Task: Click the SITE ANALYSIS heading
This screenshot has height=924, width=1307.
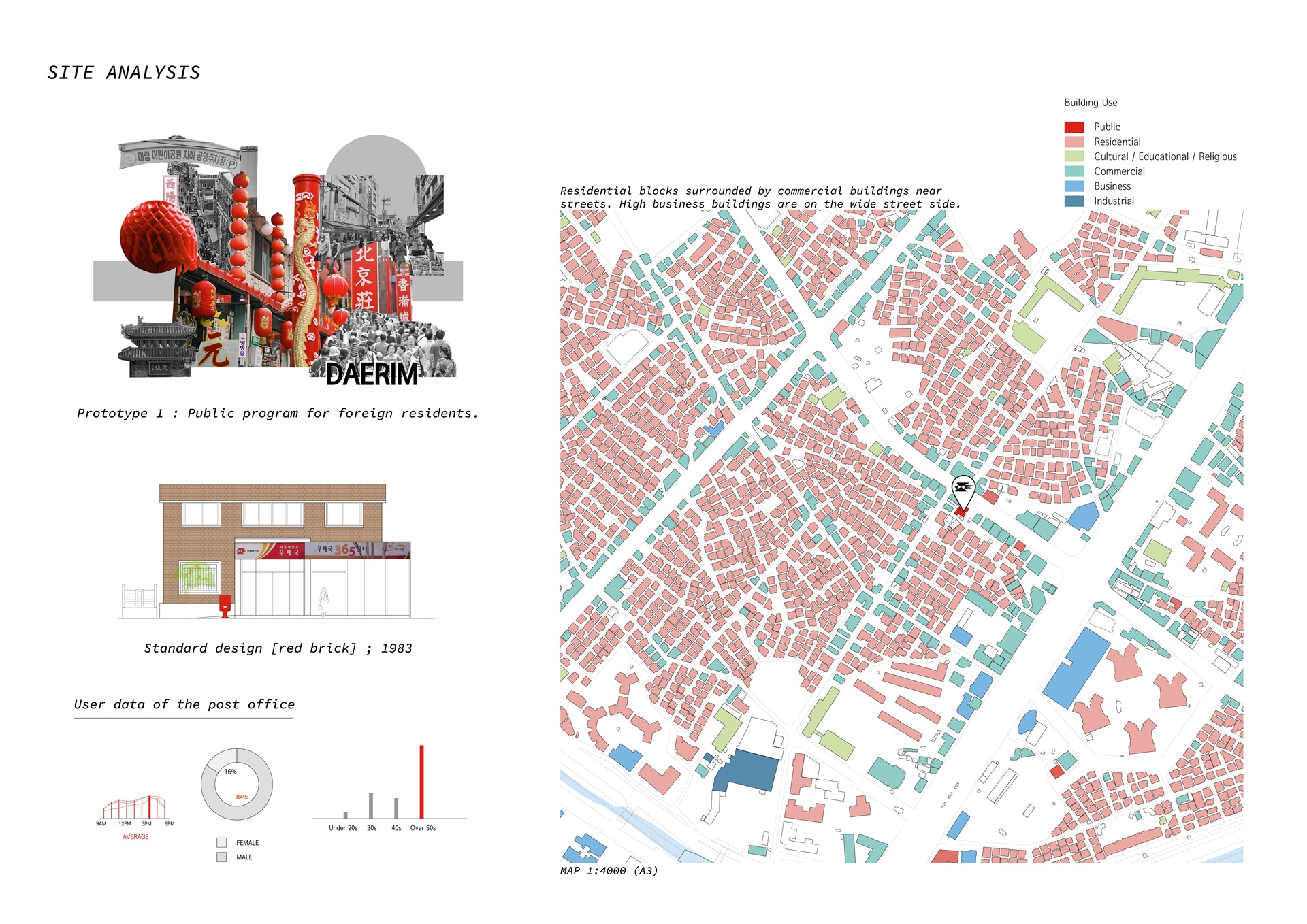Action: coord(123,73)
